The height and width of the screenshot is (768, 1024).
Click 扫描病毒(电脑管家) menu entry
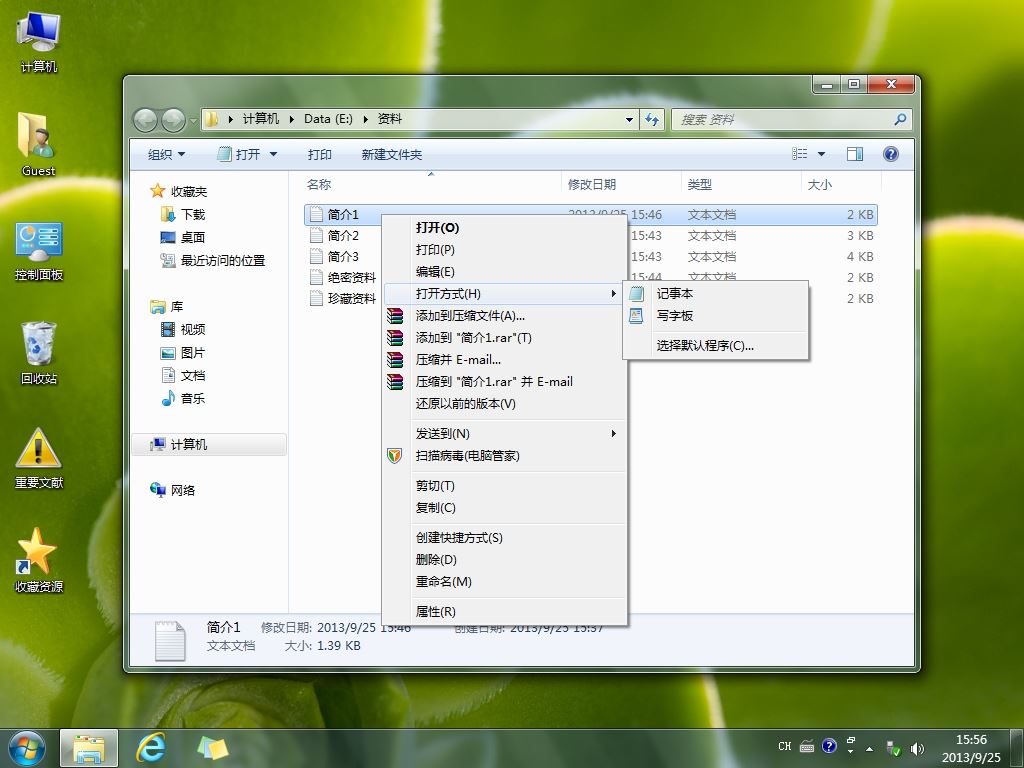[x=504, y=456]
